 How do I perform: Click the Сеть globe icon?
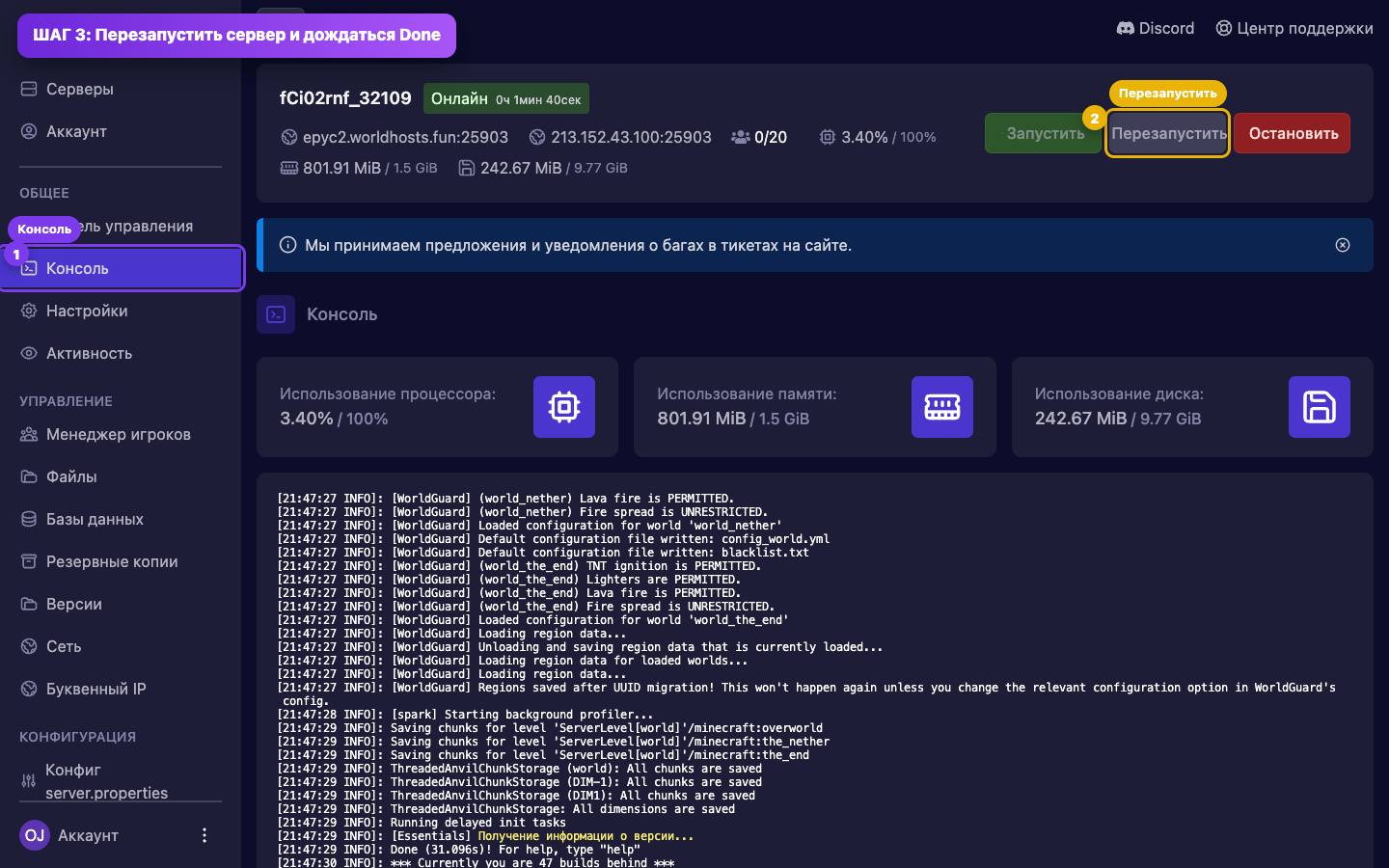[x=29, y=646]
